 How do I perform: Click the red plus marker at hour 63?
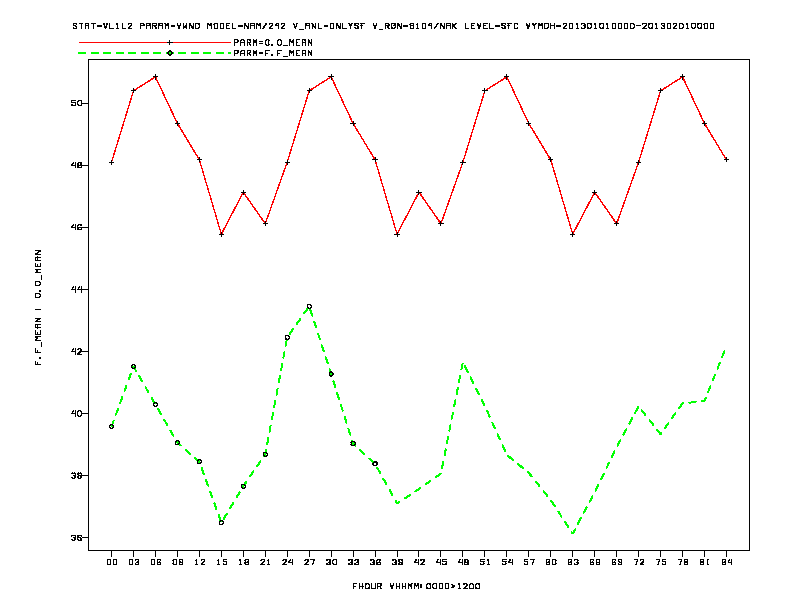point(573,234)
